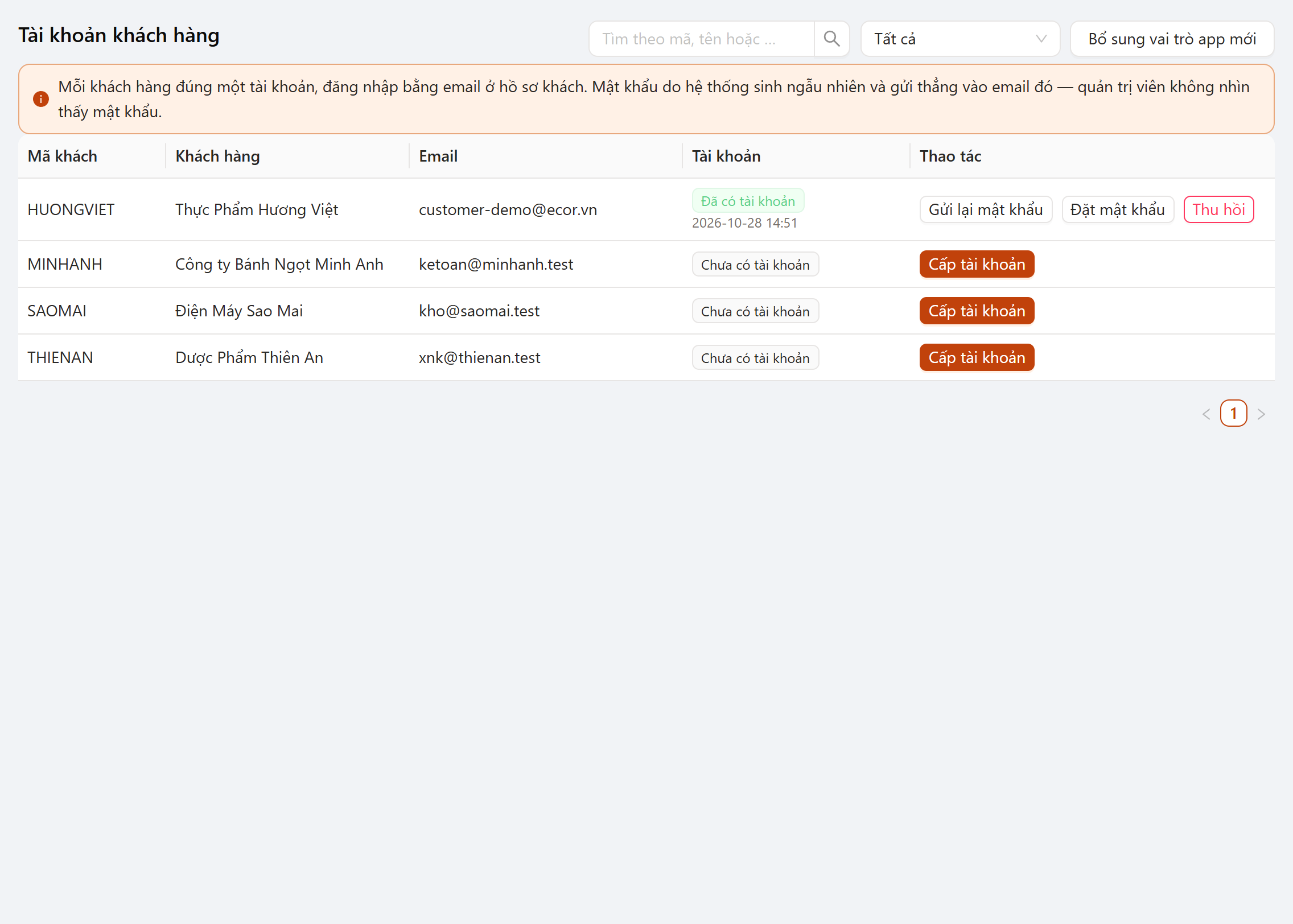Click timestamp 2026-10-28 14:51
This screenshot has height=924, width=1293.
click(744, 223)
